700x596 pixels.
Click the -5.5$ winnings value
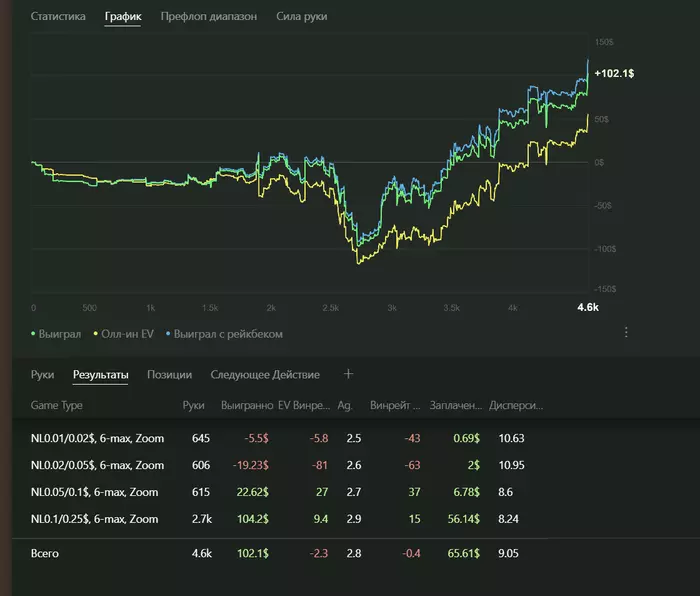(256, 438)
